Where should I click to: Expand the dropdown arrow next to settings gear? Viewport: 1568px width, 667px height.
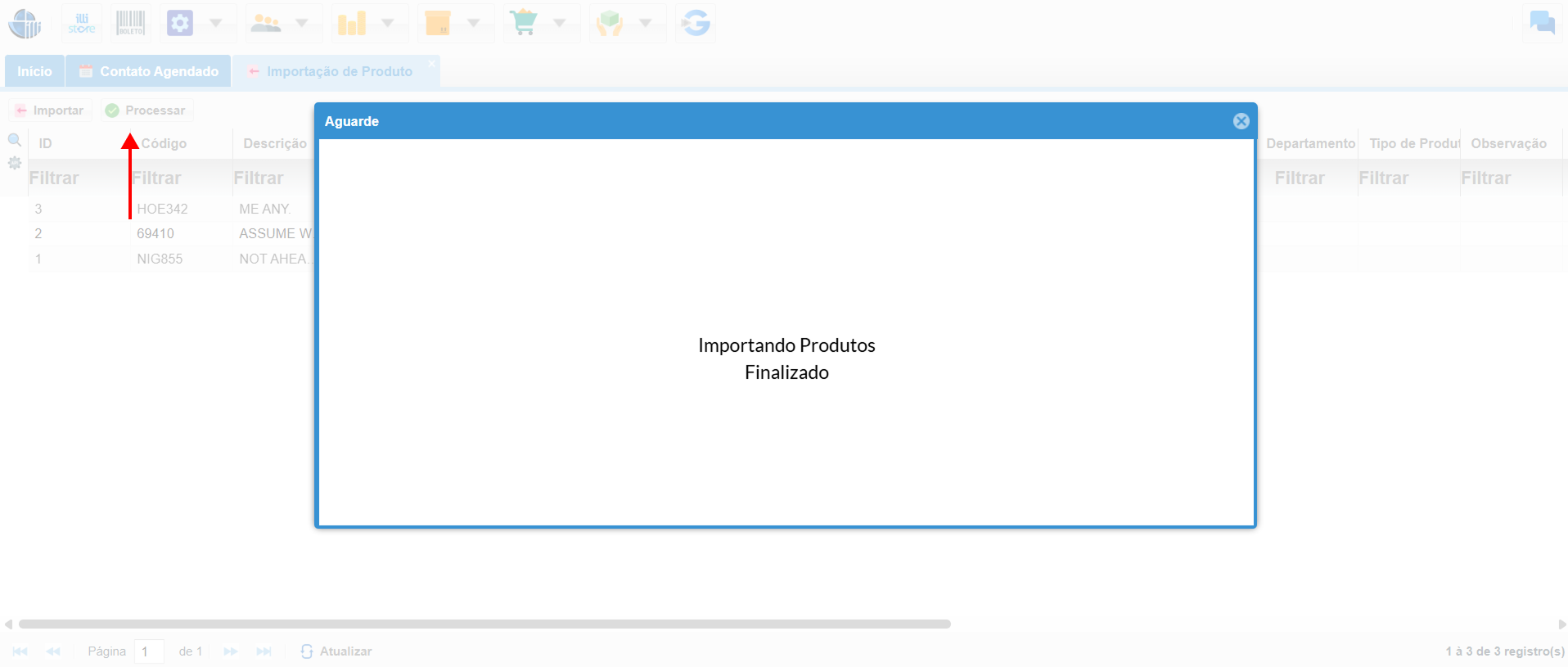pos(216,23)
